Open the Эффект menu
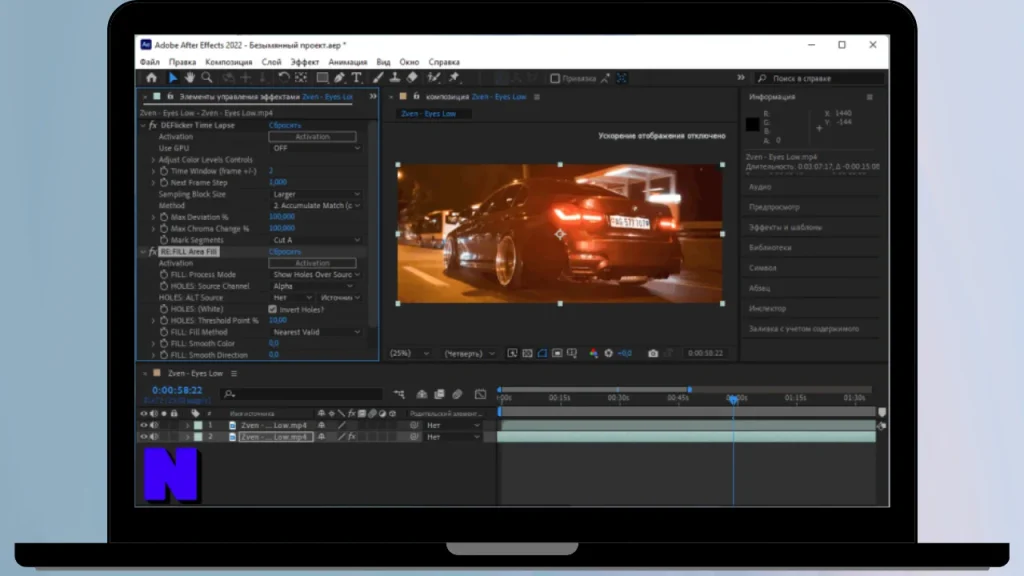 pyautogui.click(x=304, y=62)
